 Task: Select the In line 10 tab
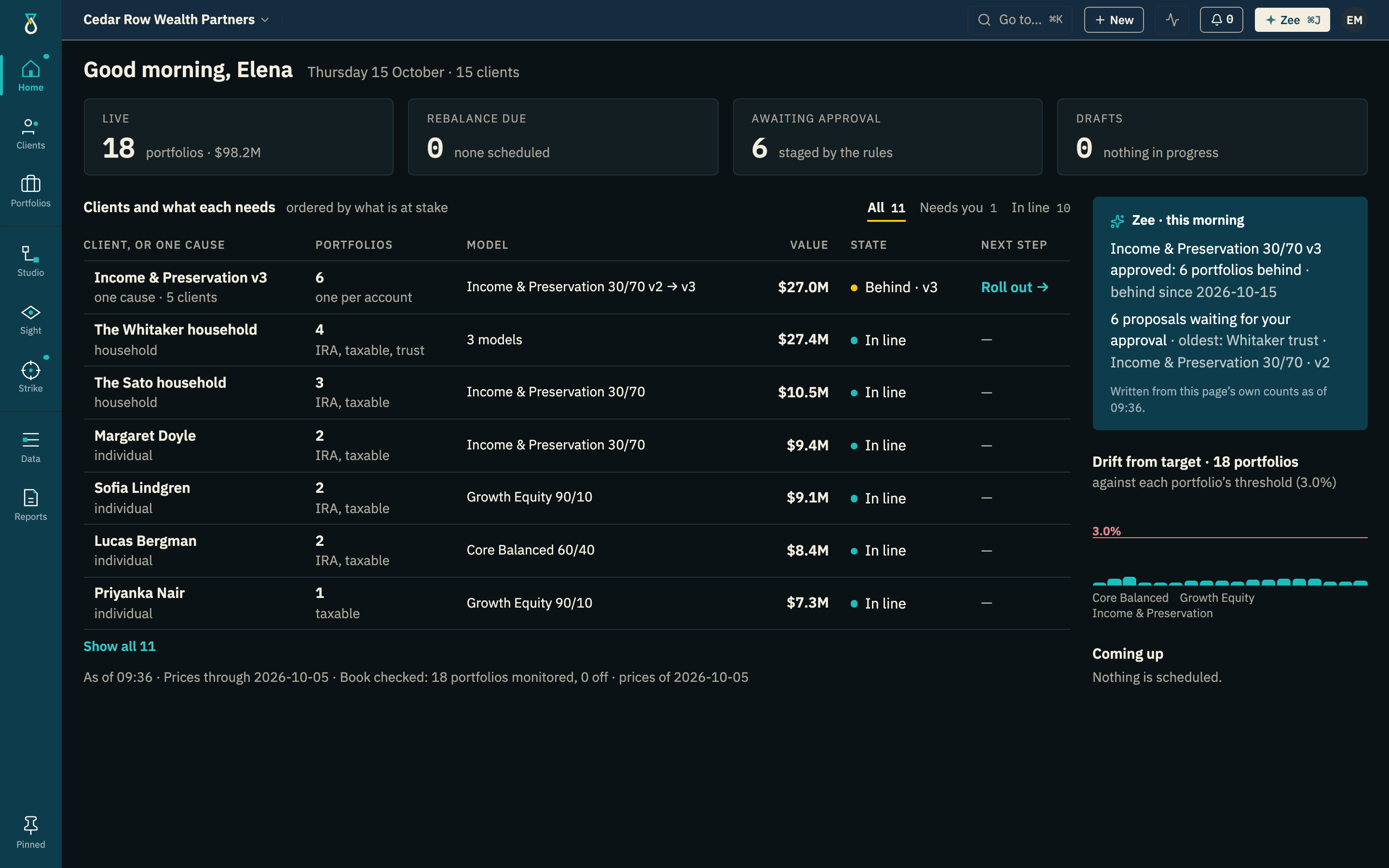[1040, 208]
